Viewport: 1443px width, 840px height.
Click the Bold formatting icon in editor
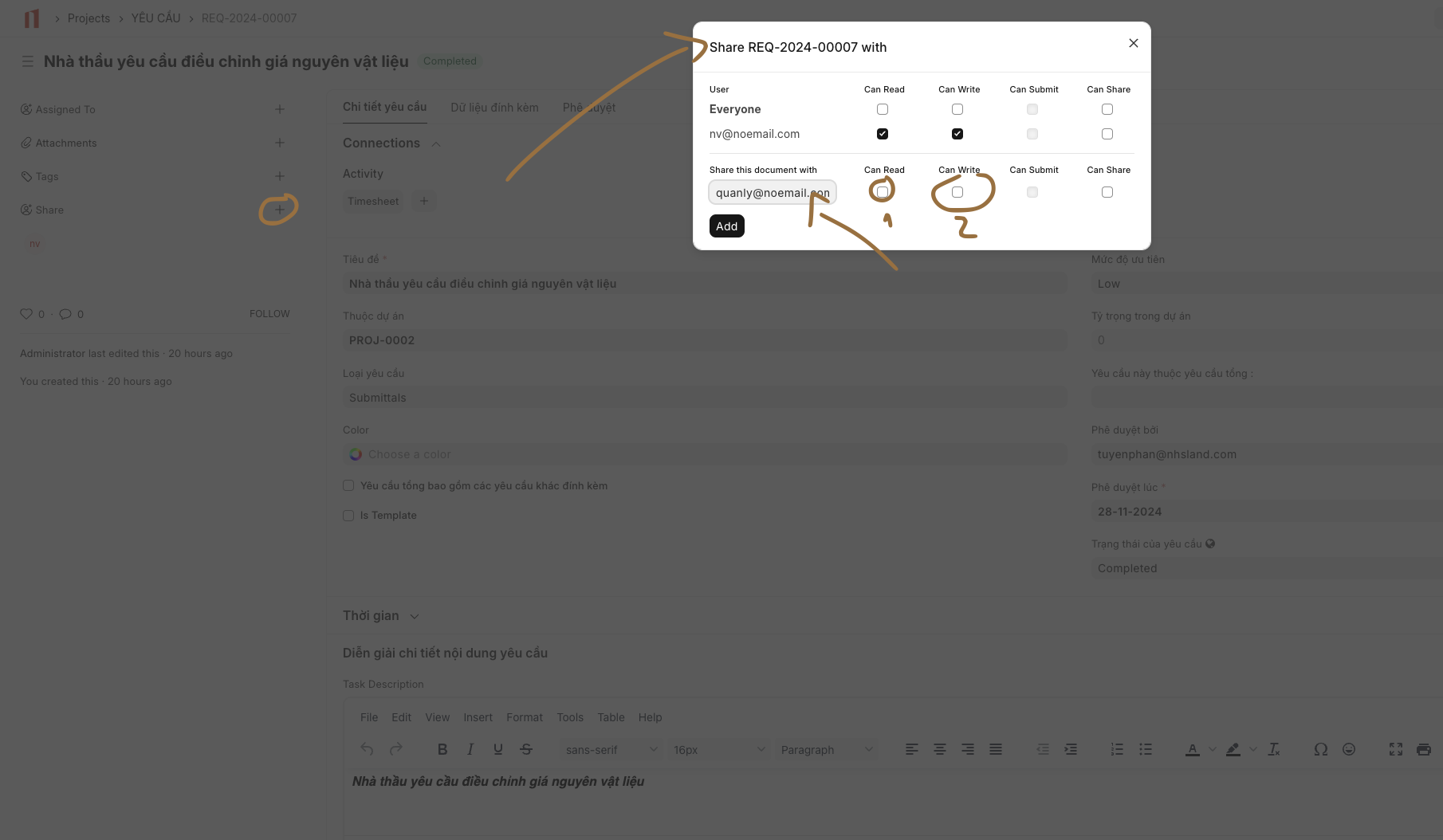click(x=442, y=749)
